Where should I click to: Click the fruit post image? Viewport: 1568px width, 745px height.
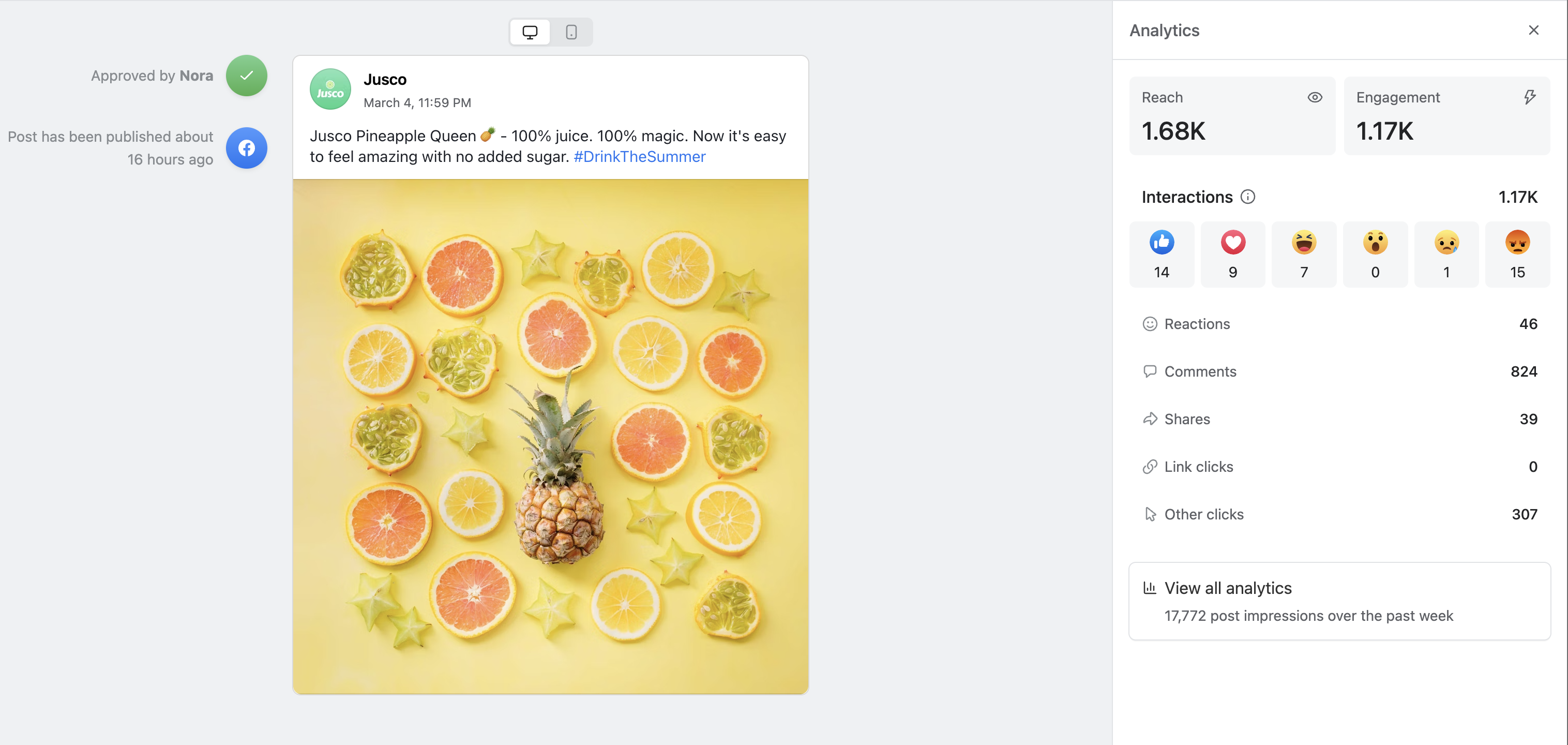[x=550, y=436]
